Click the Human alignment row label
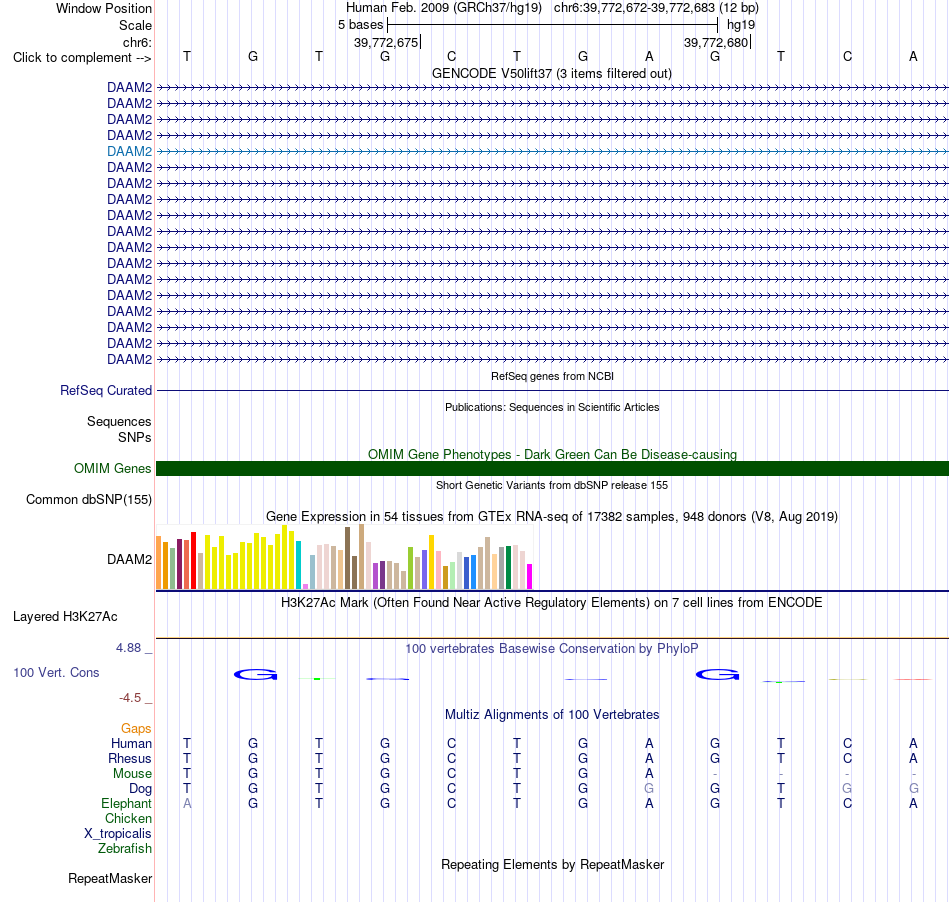 click(x=131, y=744)
